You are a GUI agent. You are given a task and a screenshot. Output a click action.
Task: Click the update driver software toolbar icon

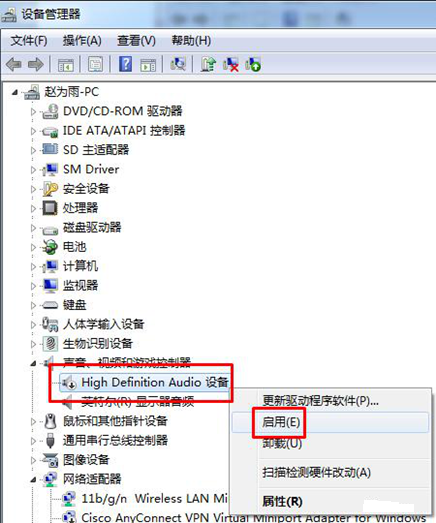208,64
